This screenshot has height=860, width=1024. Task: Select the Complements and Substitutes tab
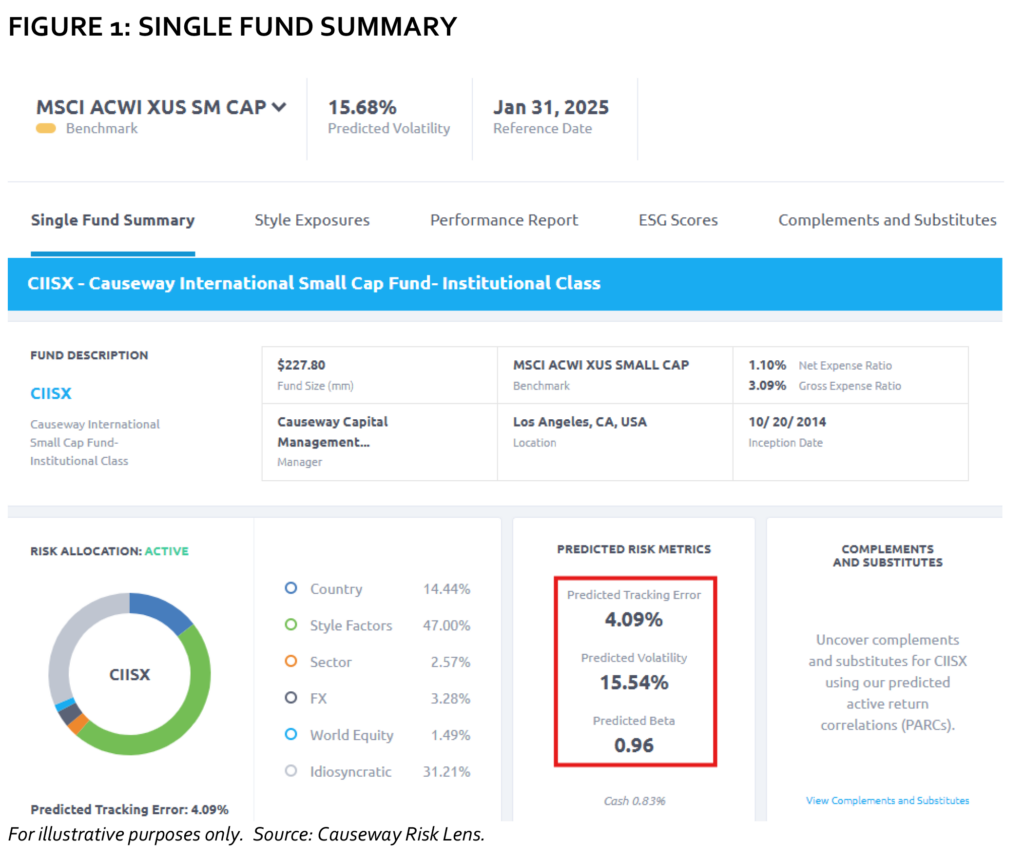pos(887,220)
